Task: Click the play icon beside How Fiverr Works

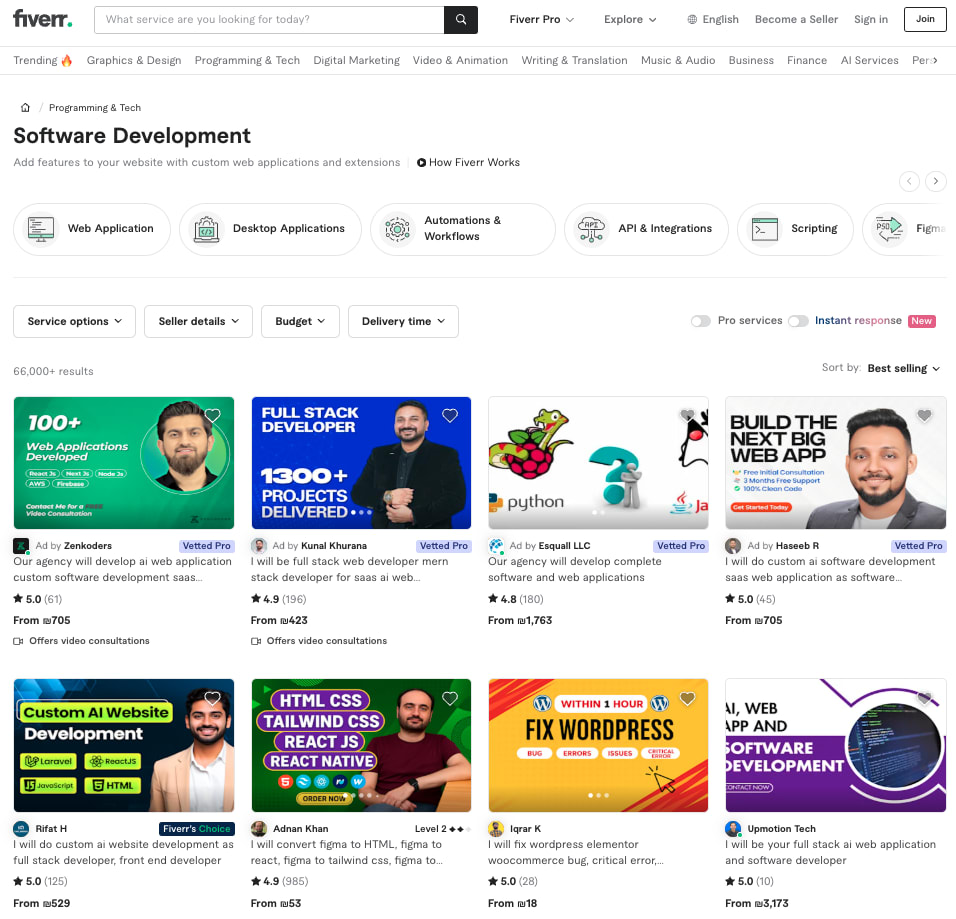Action: click(421, 163)
